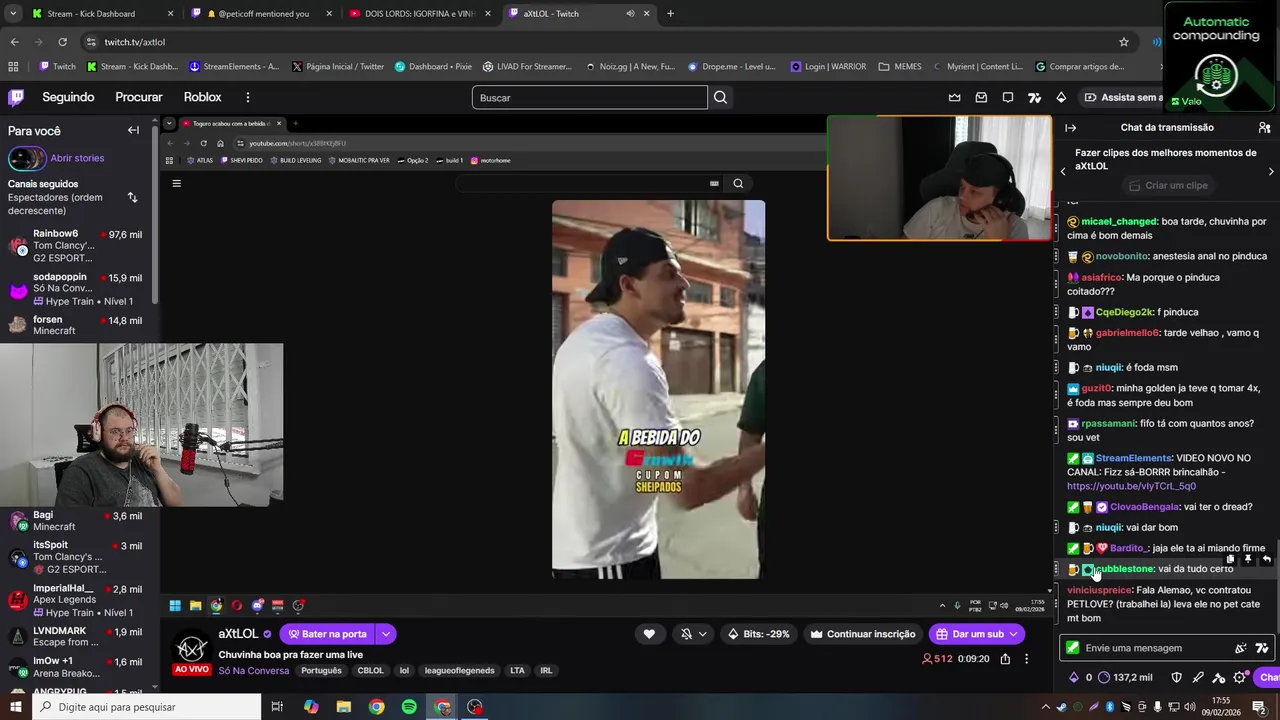This screenshot has height=720, width=1280.
Task: Click Continuar inscrição button
Action: click(x=862, y=634)
